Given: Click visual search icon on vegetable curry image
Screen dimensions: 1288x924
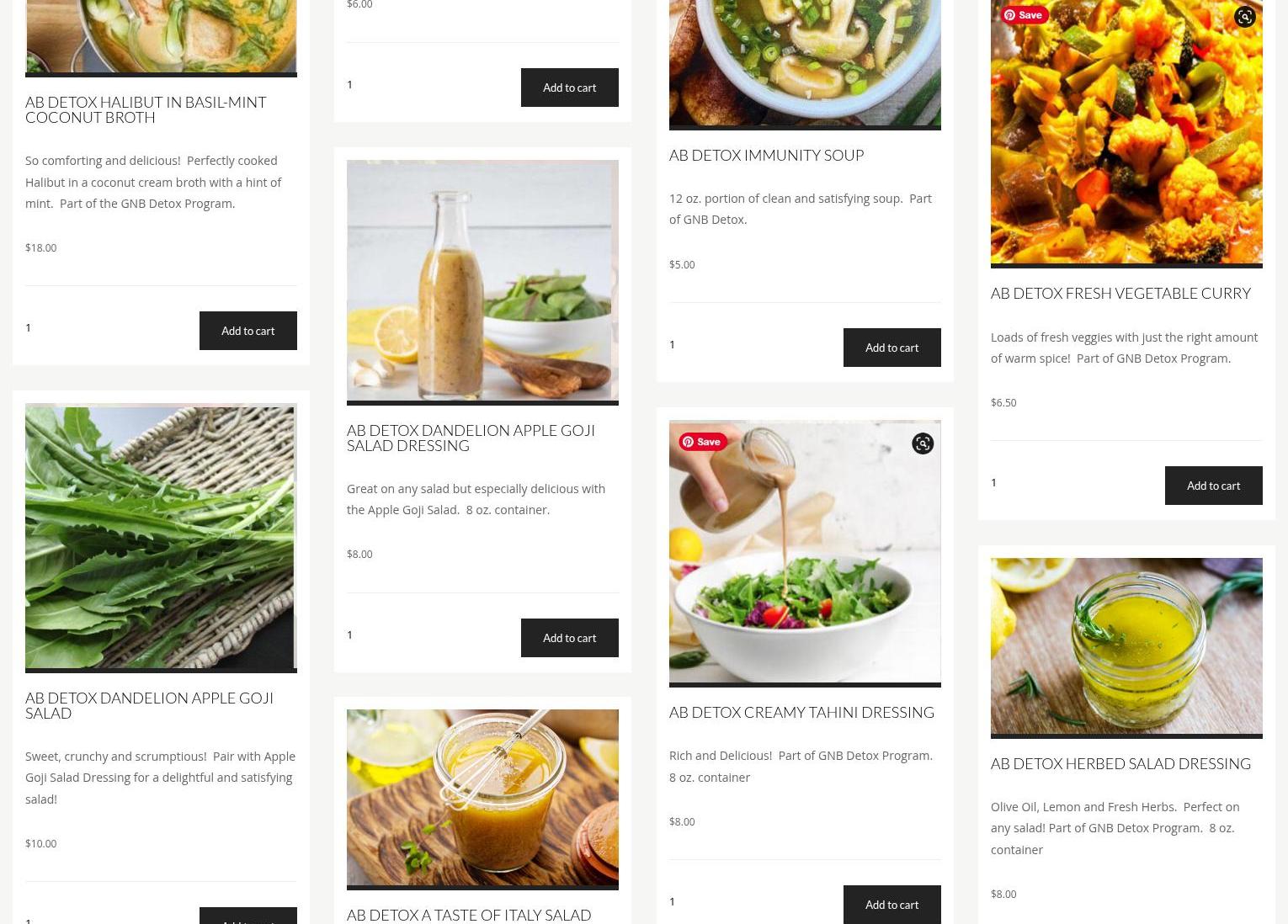Looking at the screenshot, I should pos(1244,17).
